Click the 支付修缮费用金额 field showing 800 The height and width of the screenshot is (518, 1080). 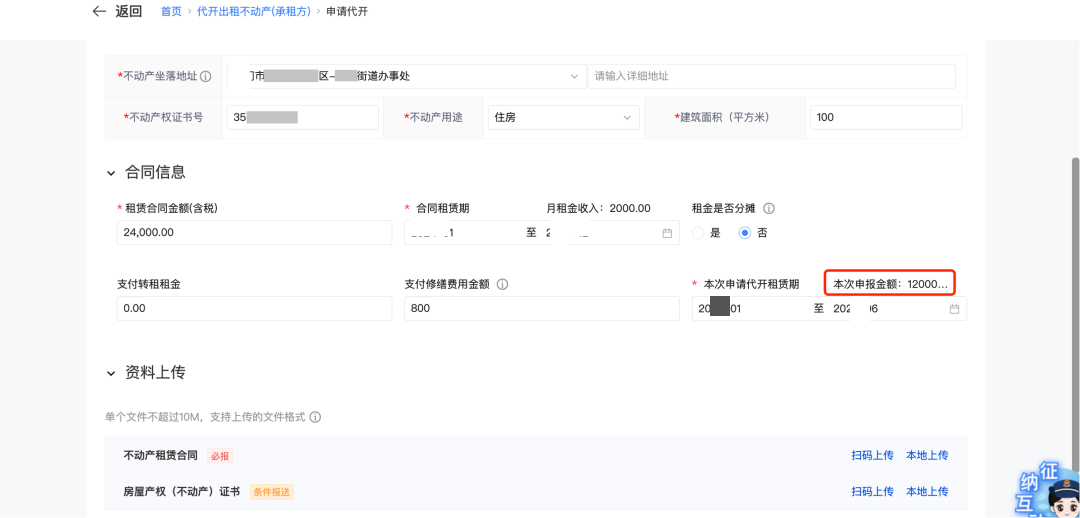(541, 309)
